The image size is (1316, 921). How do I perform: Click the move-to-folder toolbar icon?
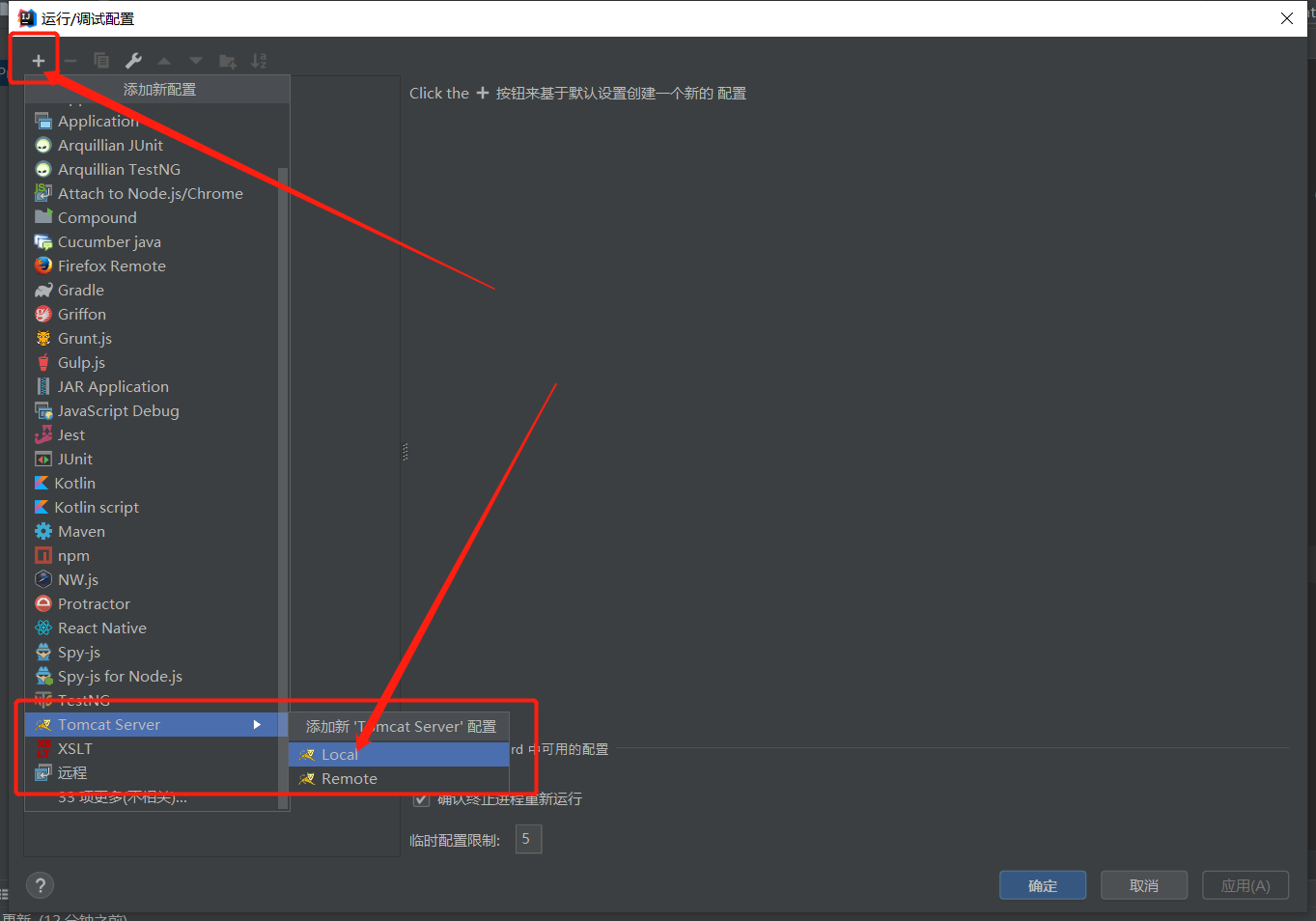tap(227, 61)
